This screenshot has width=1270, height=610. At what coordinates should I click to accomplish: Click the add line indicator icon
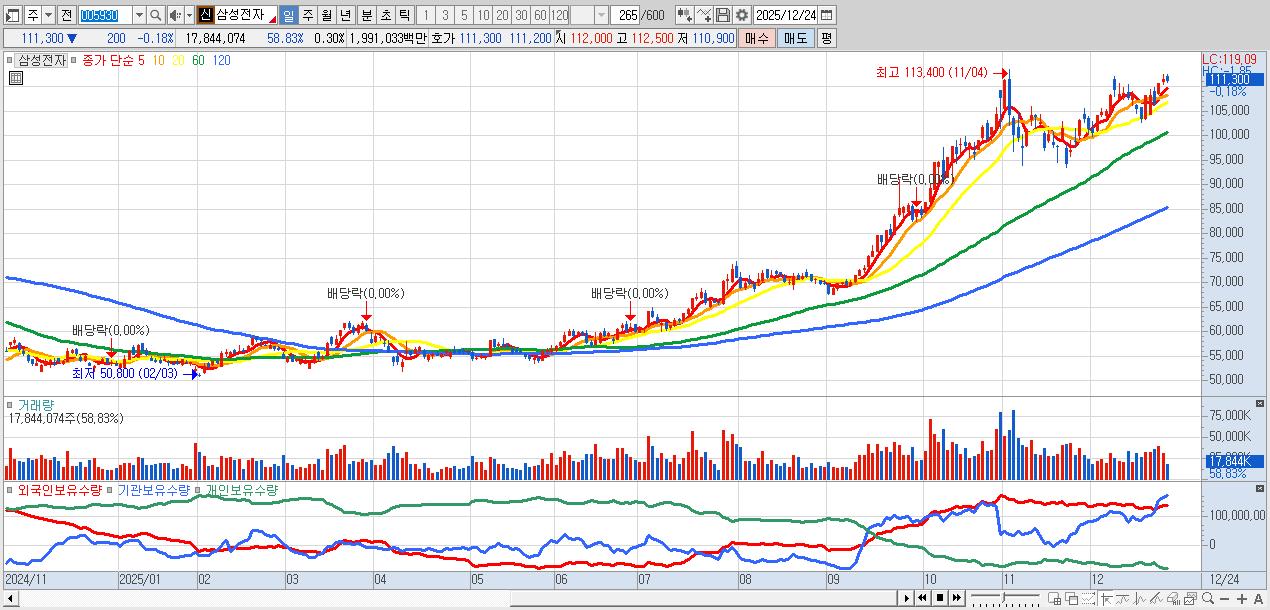[704, 15]
